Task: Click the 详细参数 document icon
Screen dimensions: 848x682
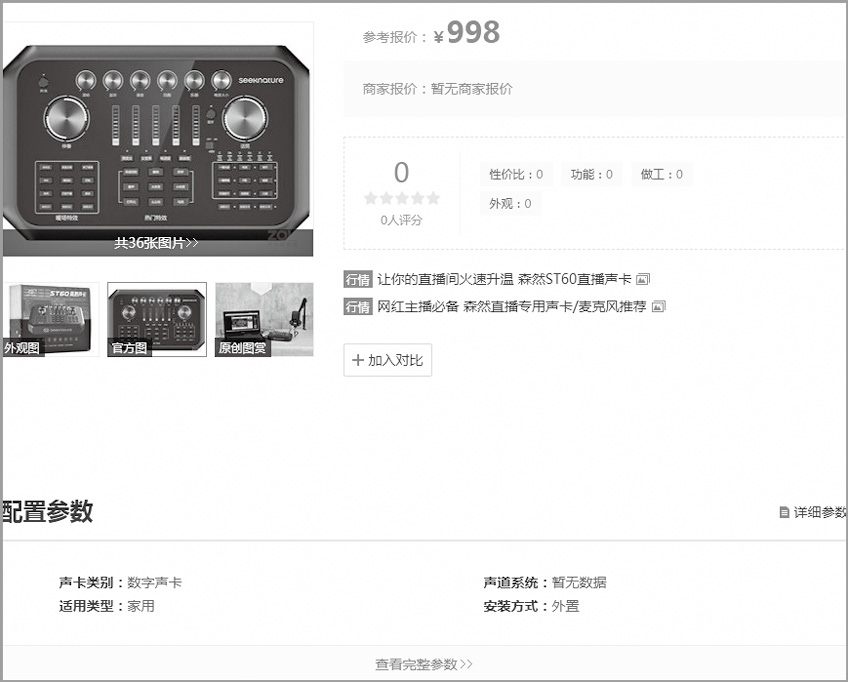Action: pos(784,512)
